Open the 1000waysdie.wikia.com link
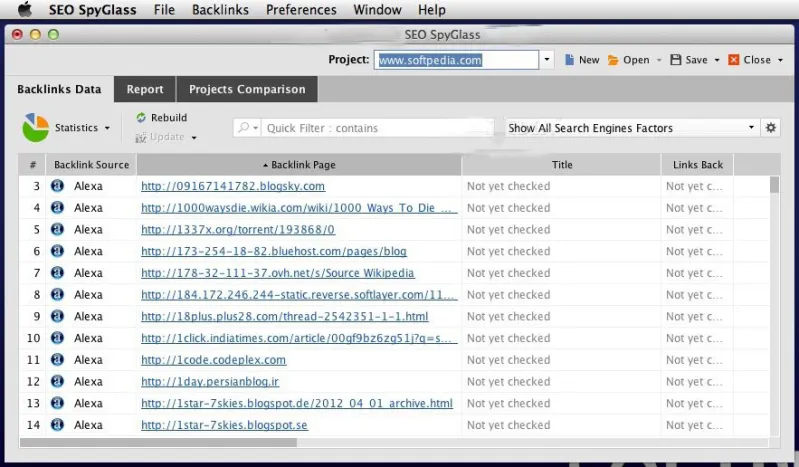 point(299,208)
